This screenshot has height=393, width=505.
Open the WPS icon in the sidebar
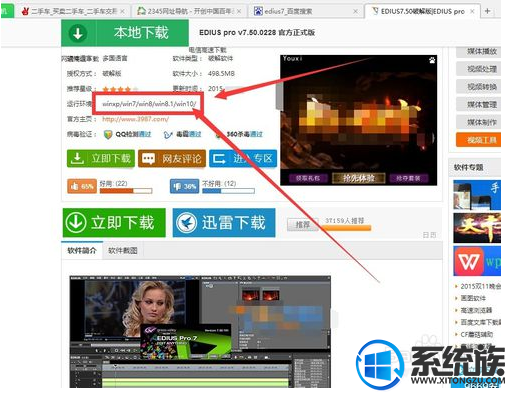pos(477,261)
